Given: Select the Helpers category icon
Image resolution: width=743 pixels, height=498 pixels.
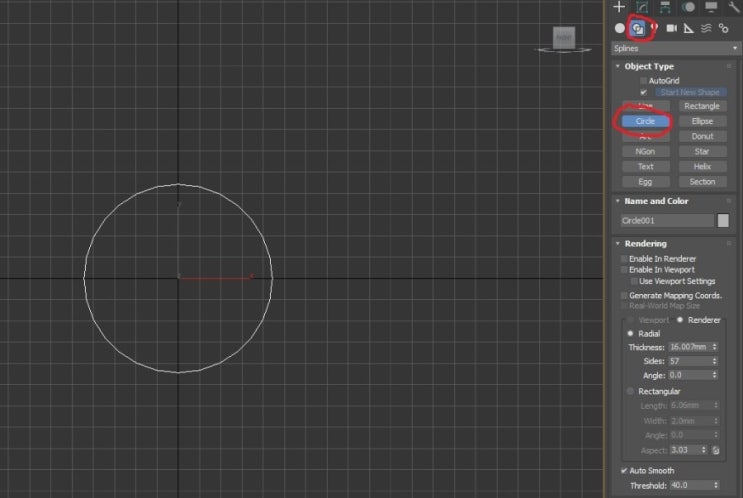Looking at the screenshot, I should (x=689, y=28).
